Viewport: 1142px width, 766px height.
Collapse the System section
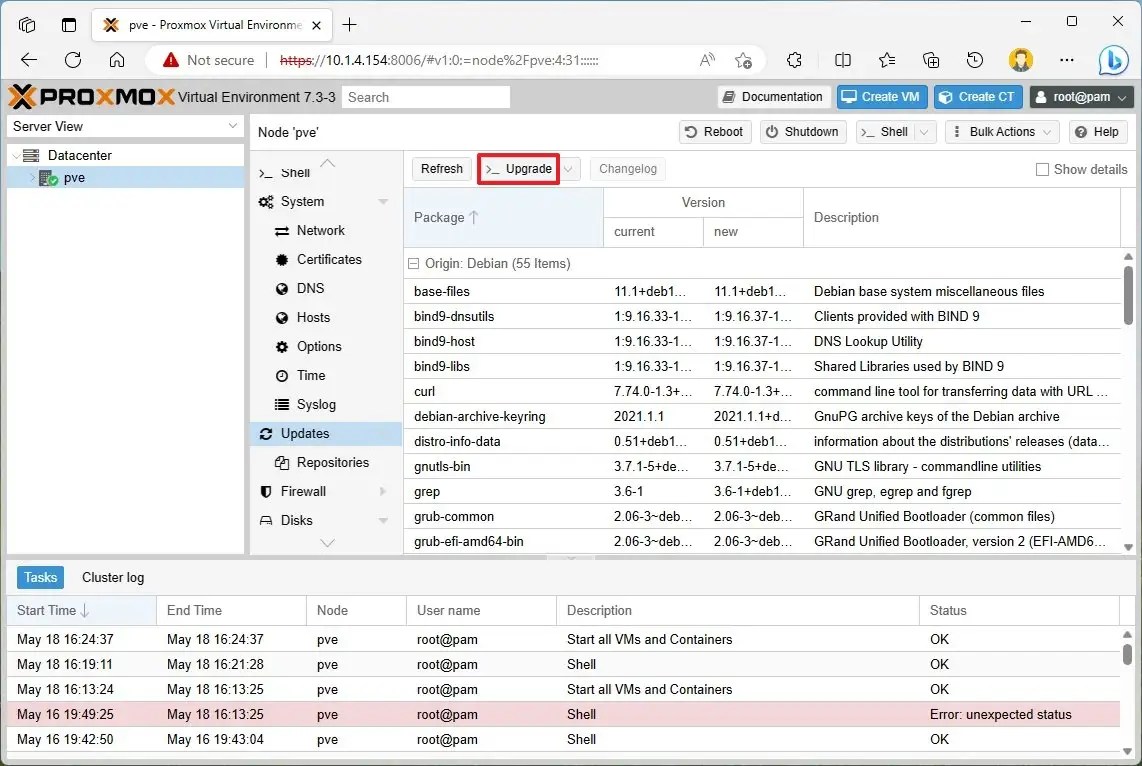tap(384, 202)
